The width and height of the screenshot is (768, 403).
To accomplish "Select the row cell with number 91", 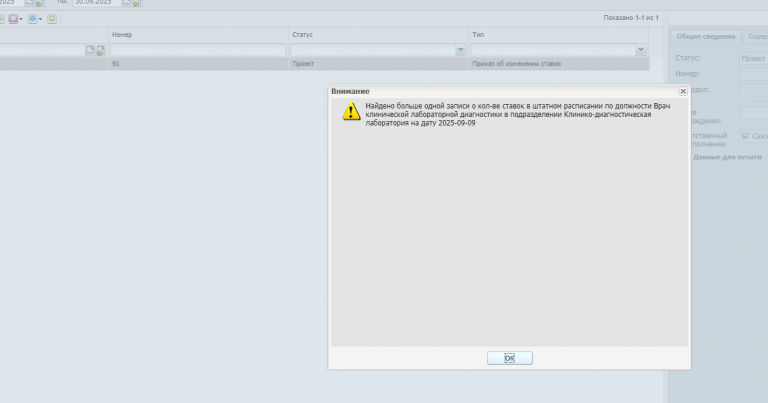I will [198, 64].
